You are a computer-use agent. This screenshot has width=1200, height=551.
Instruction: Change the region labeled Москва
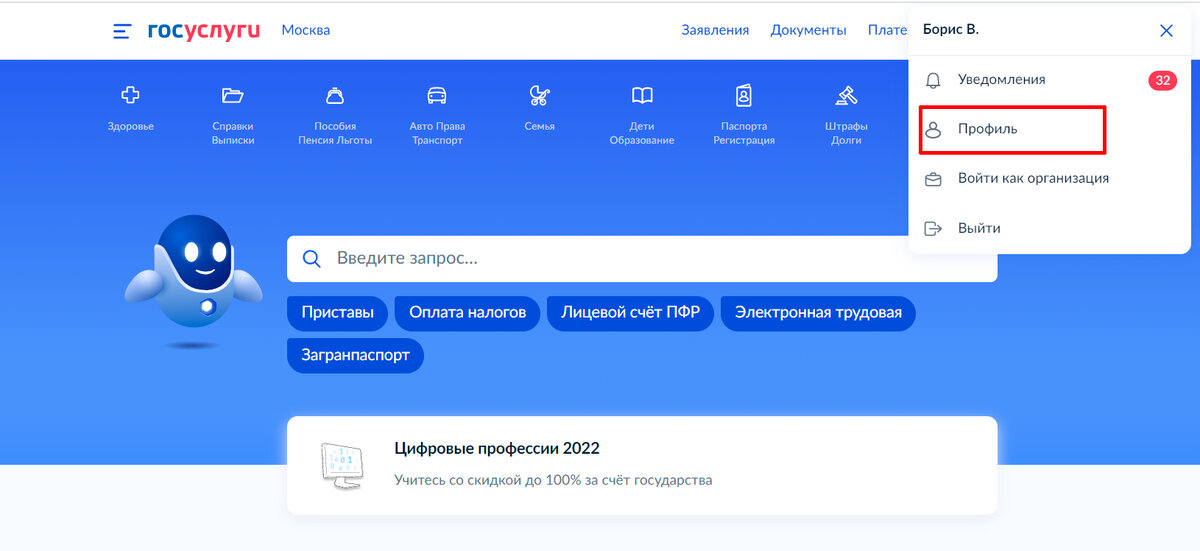click(306, 30)
